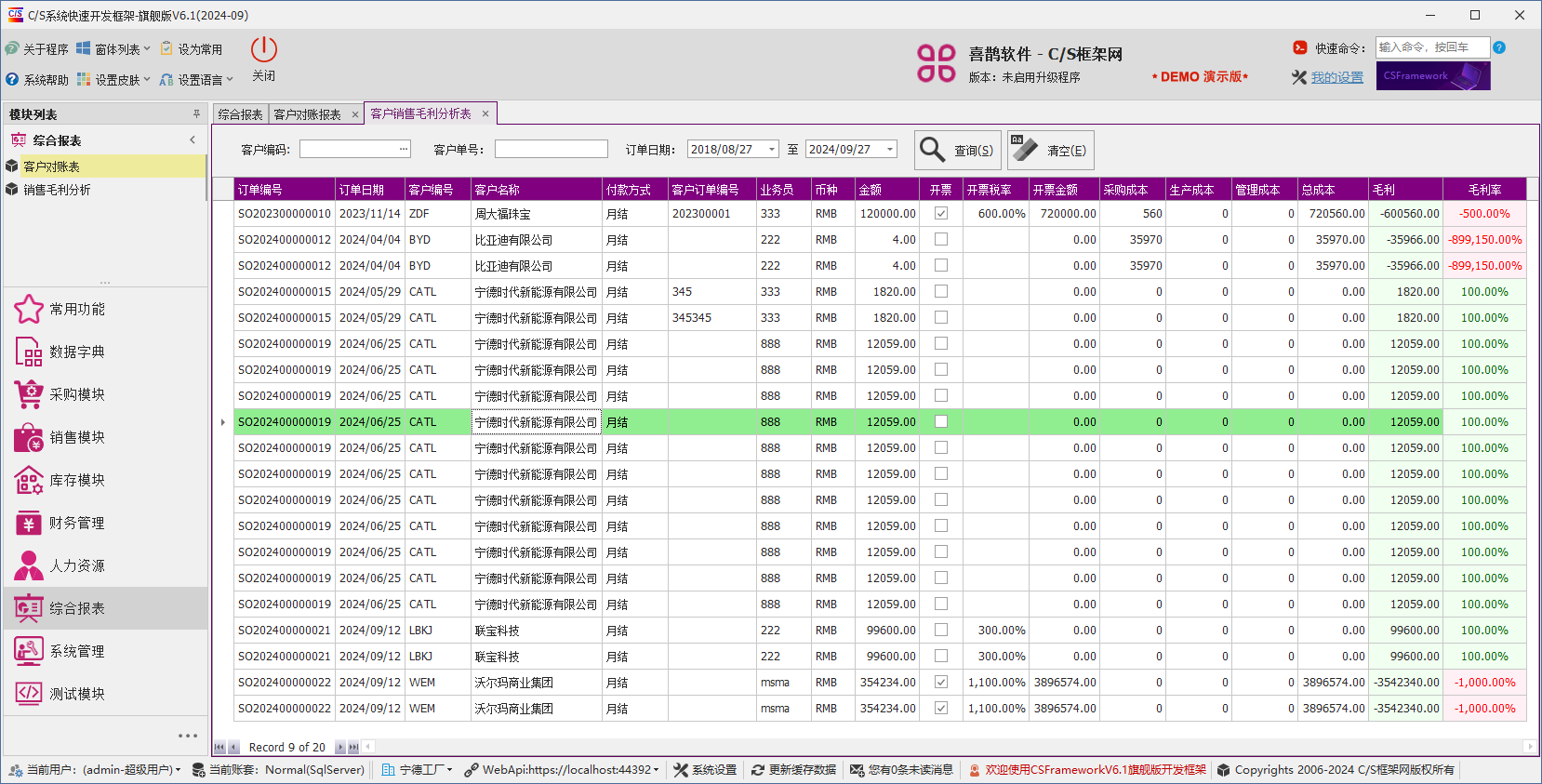Toggle 开票 checkbox in second 联宝科技 row
This screenshot has width=1542, height=784.
point(941,656)
